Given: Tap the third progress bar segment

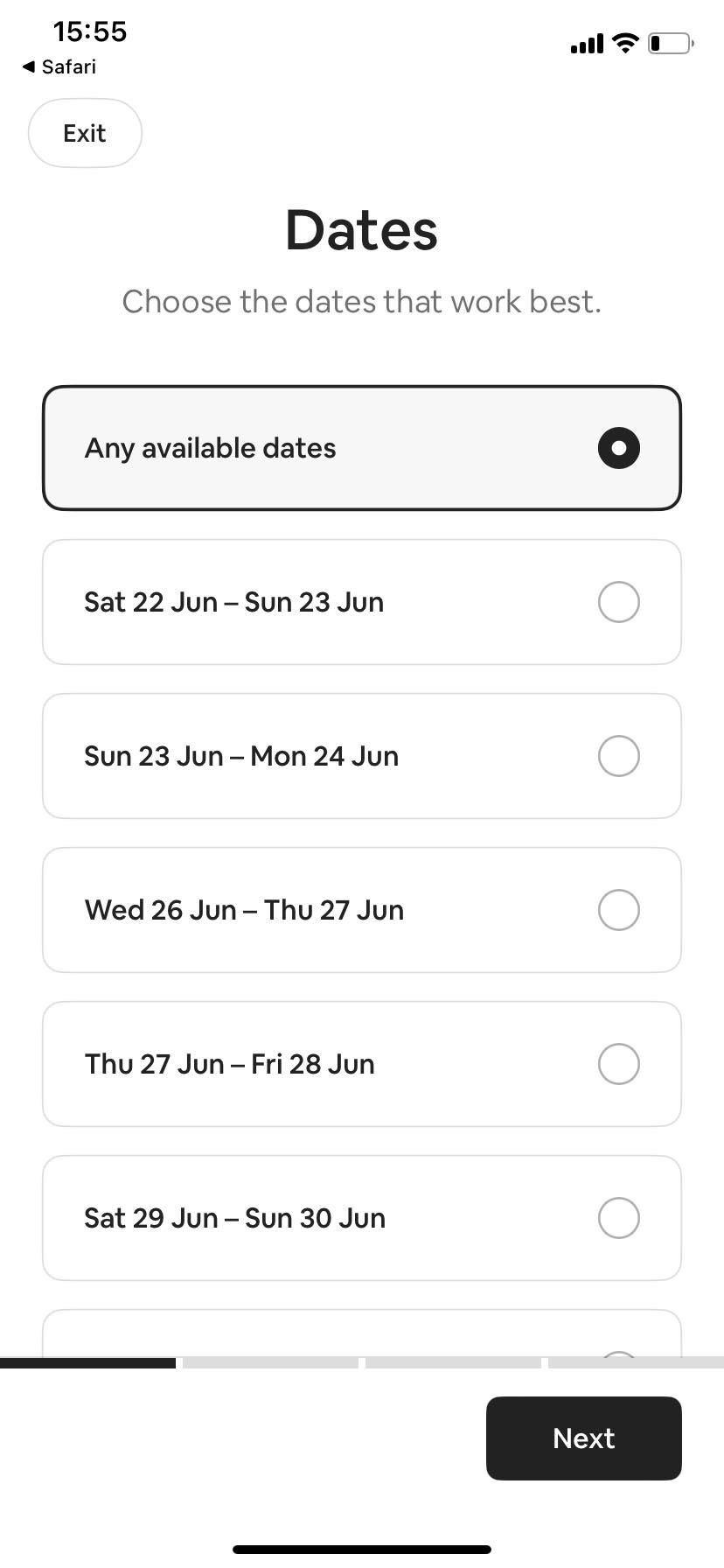Looking at the screenshot, I should tap(453, 1362).
